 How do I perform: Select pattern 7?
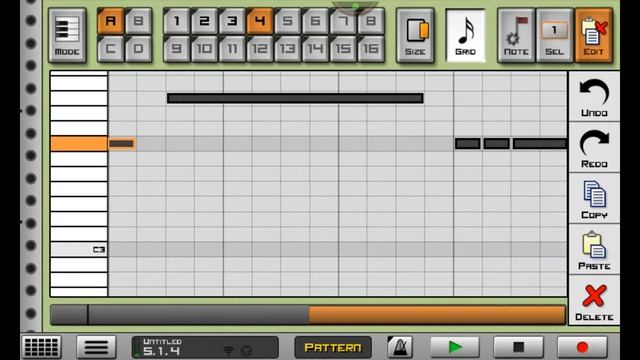(343, 21)
